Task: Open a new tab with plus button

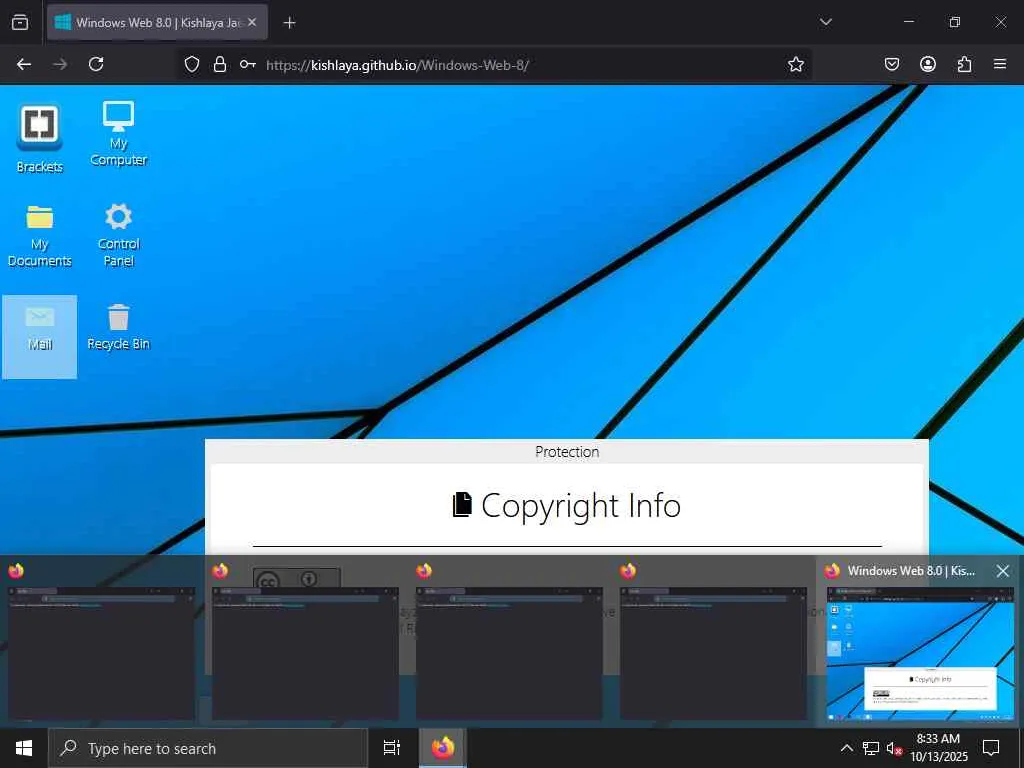Action: point(289,23)
